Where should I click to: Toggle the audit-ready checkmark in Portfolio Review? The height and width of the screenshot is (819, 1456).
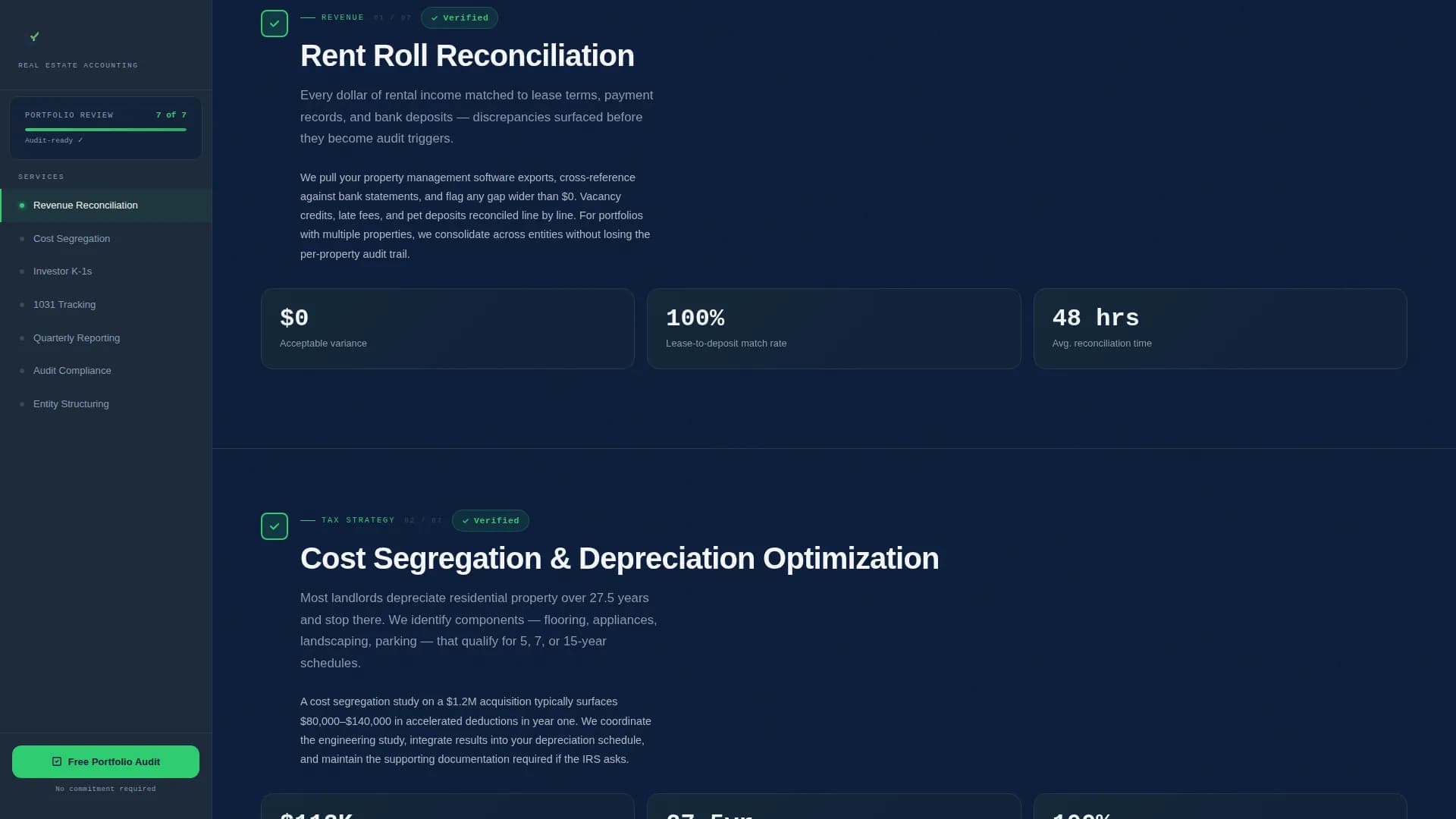click(x=79, y=140)
